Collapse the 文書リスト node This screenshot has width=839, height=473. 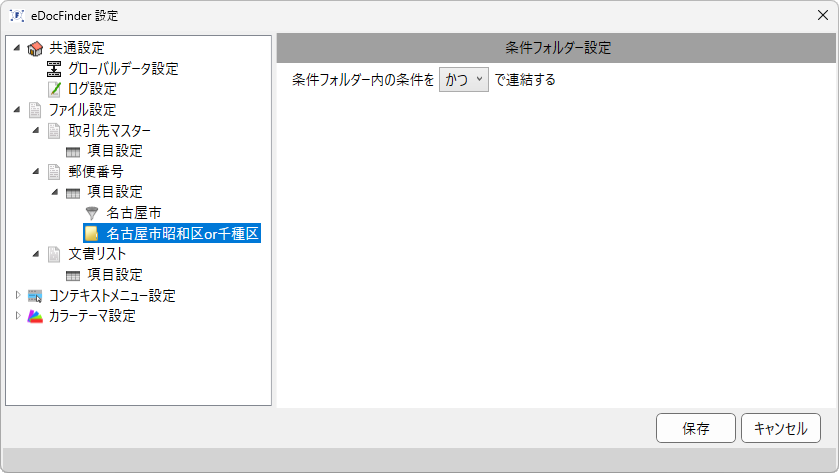(36, 254)
